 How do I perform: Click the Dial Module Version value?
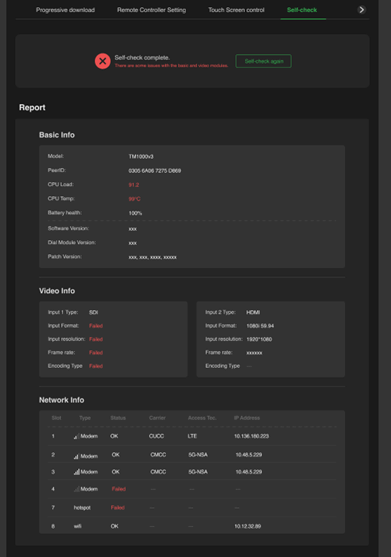pos(132,243)
